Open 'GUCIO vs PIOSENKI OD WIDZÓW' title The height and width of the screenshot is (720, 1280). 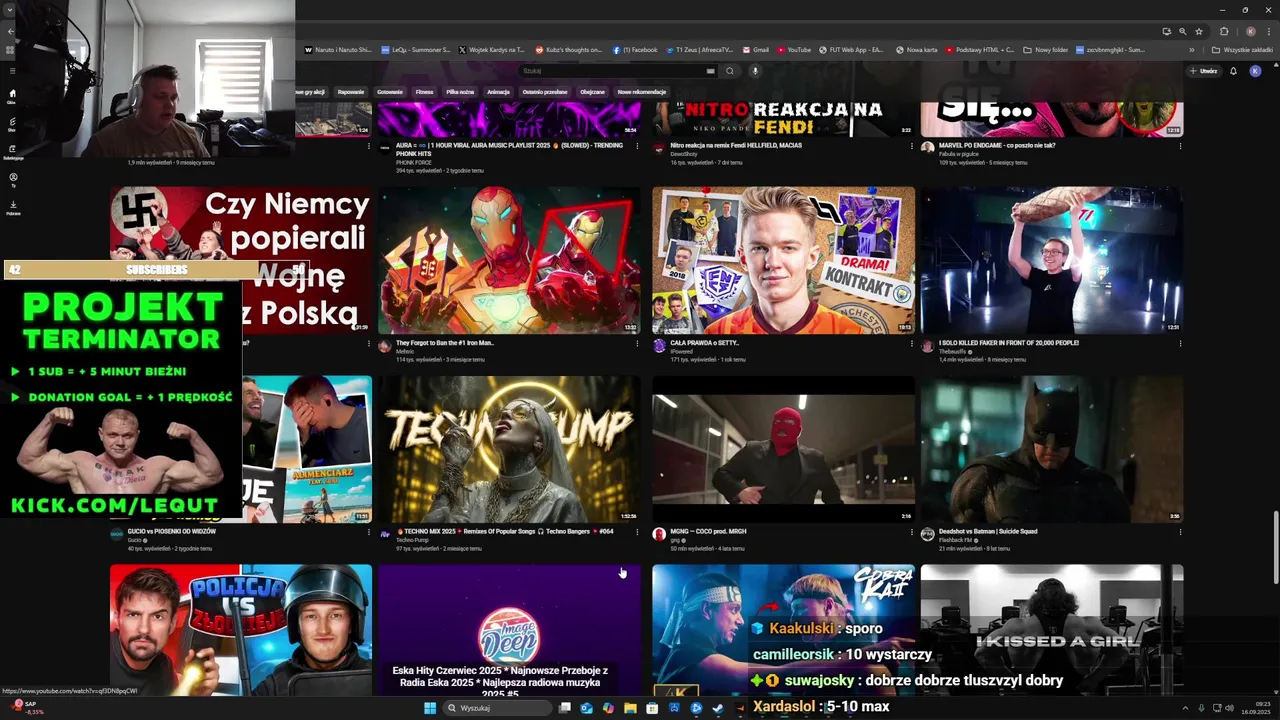tap(171, 531)
